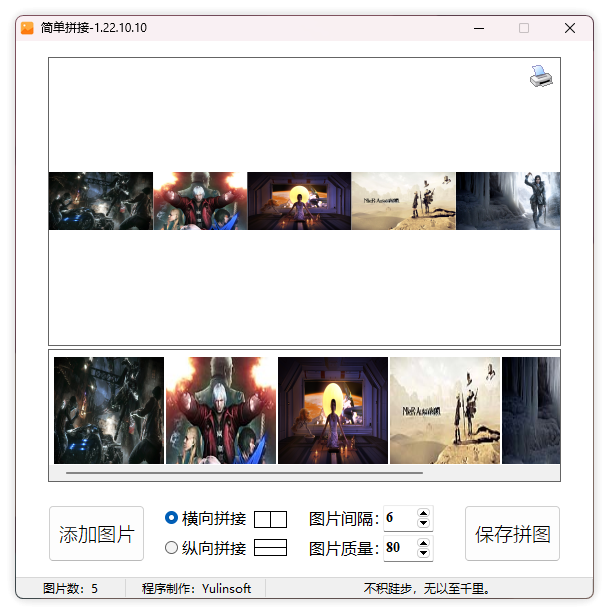The image size is (609, 614).
Task: Select the 纵向拼接 radio button
Action: [171, 547]
